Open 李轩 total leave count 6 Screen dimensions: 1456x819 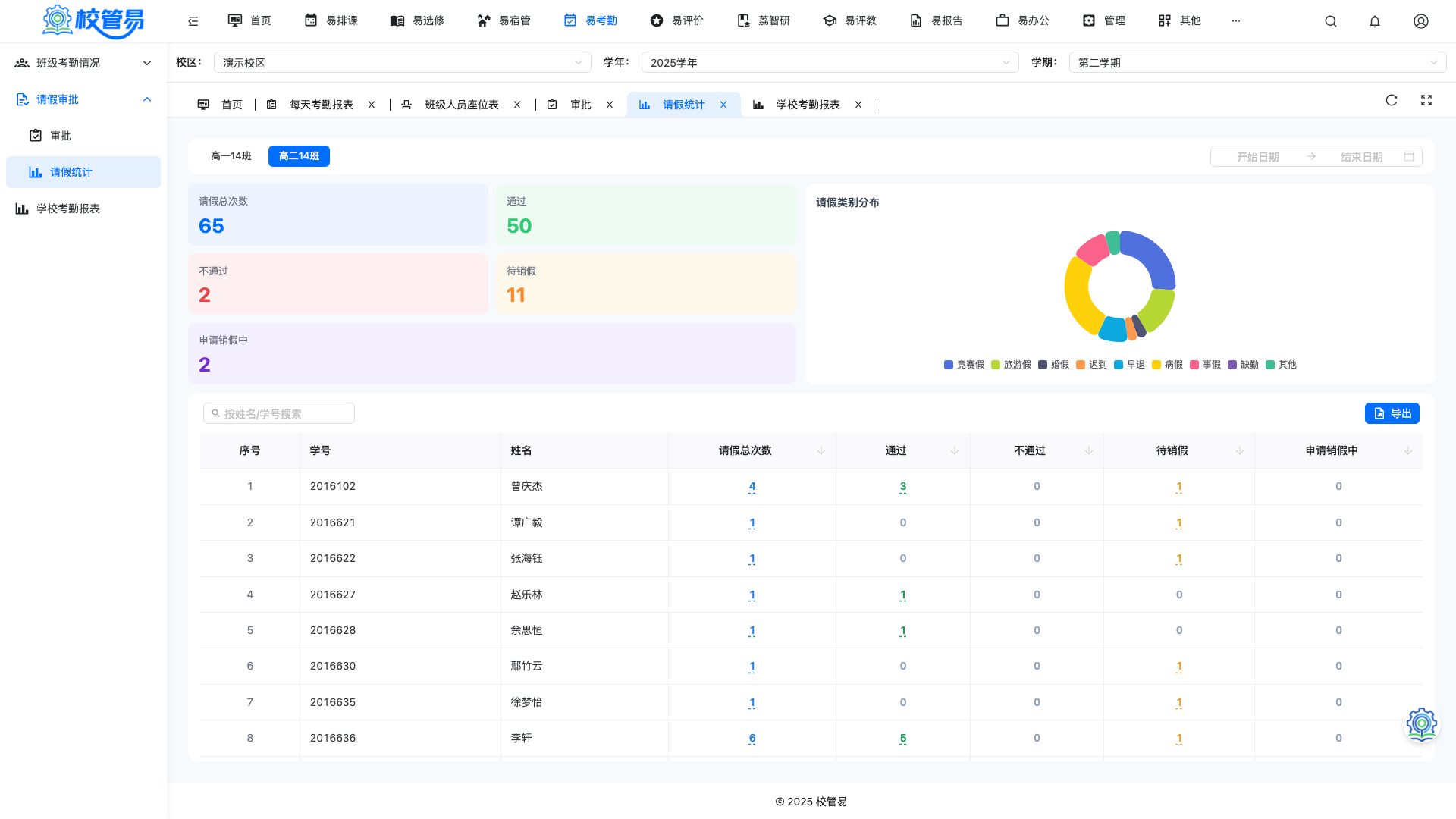pyautogui.click(x=752, y=739)
